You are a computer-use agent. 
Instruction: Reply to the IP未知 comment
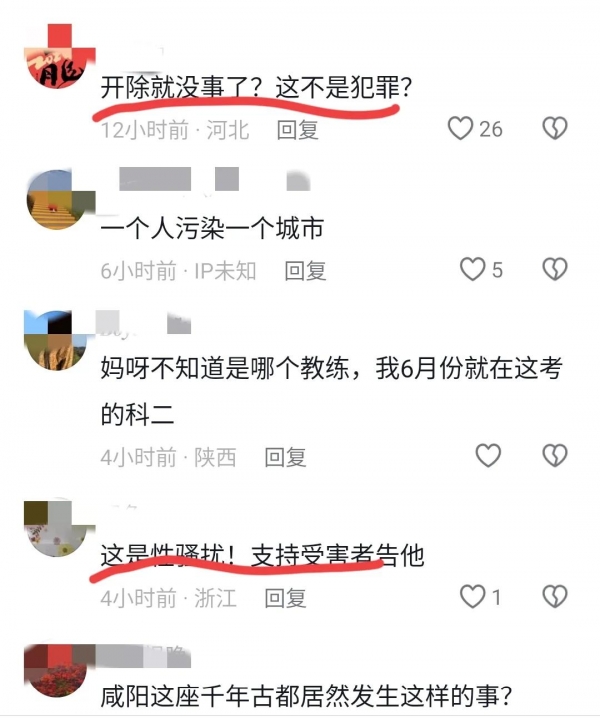[305, 271]
